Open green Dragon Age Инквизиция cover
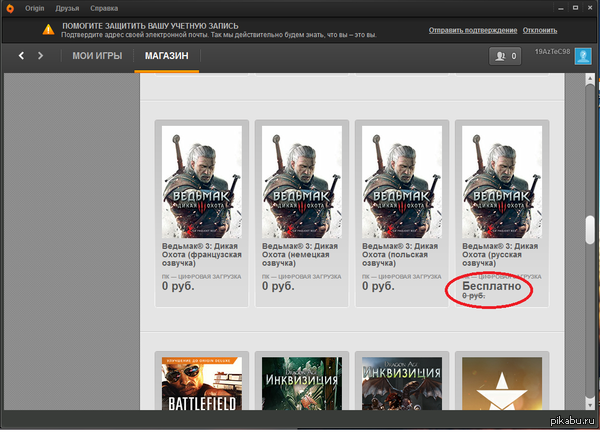The image size is (600, 432). [302, 383]
